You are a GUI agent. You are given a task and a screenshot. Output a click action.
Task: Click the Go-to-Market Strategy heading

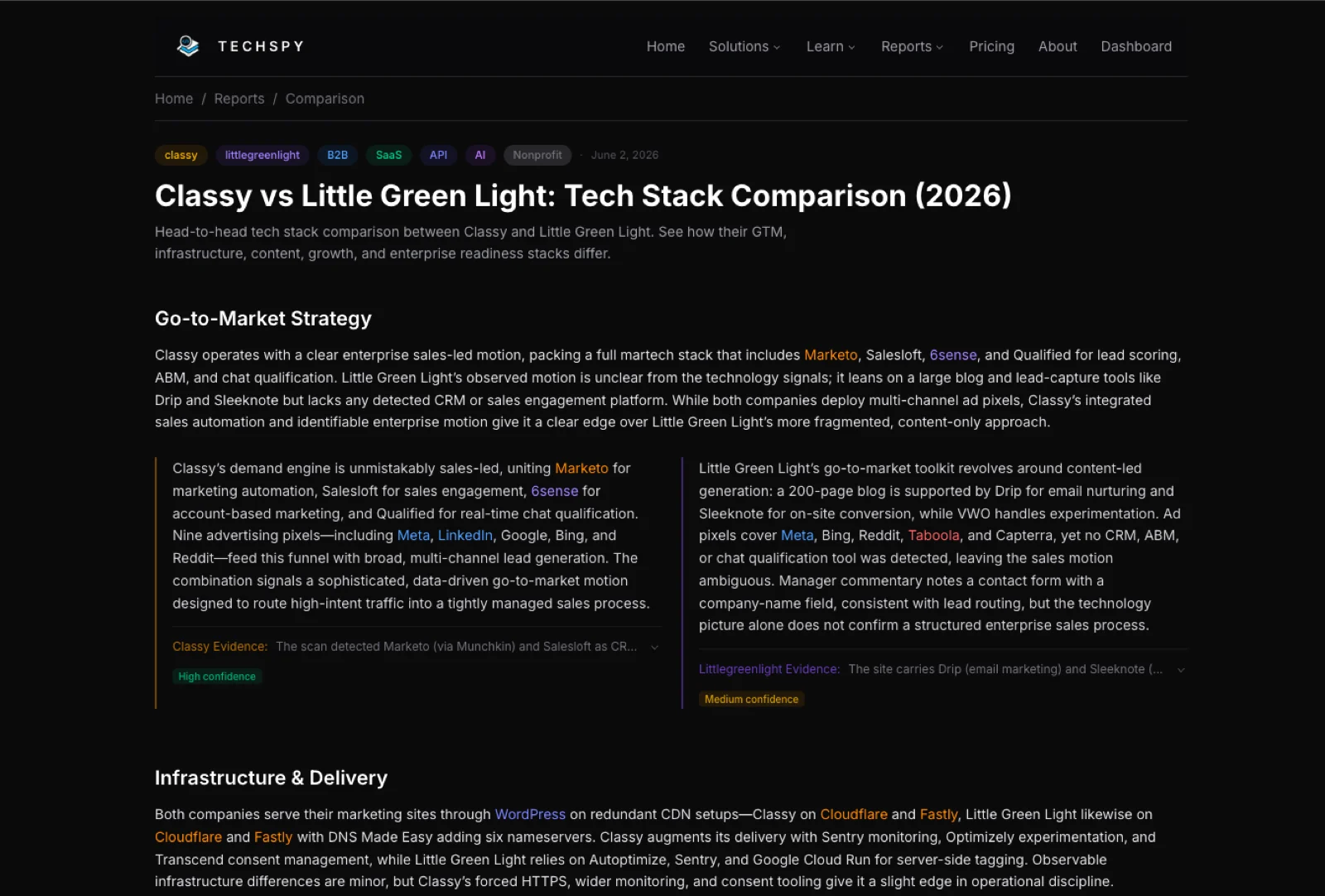point(263,318)
